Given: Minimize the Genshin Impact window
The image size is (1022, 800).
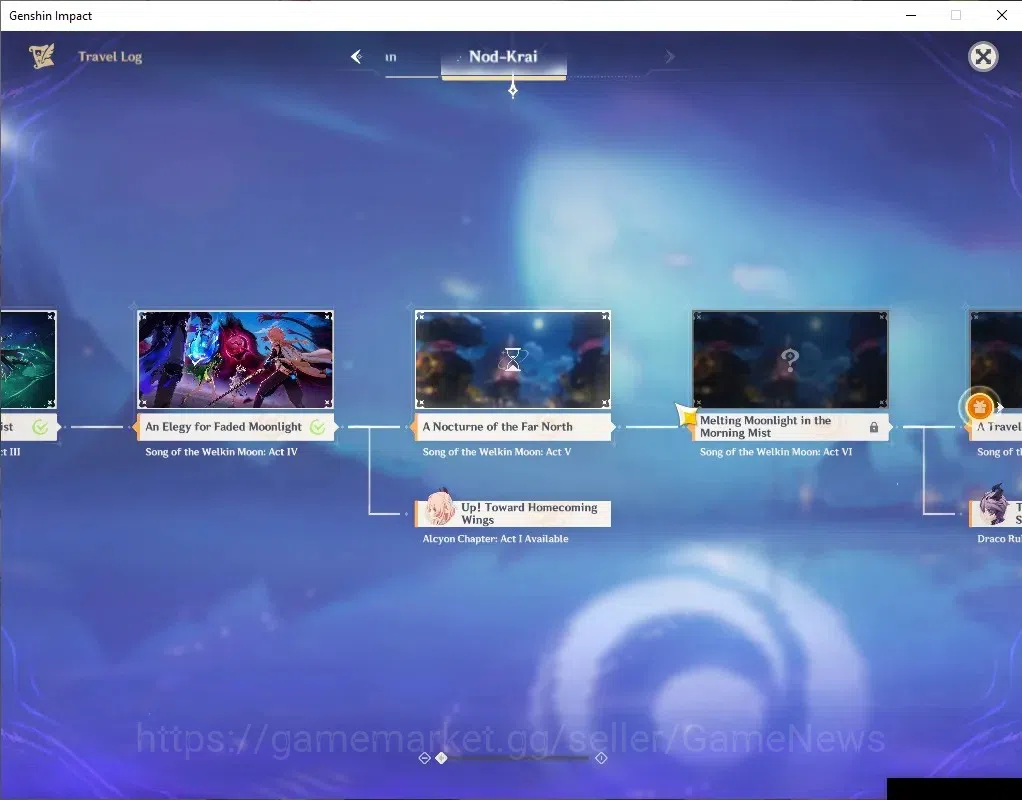Looking at the screenshot, I should (x=911, y=15).
